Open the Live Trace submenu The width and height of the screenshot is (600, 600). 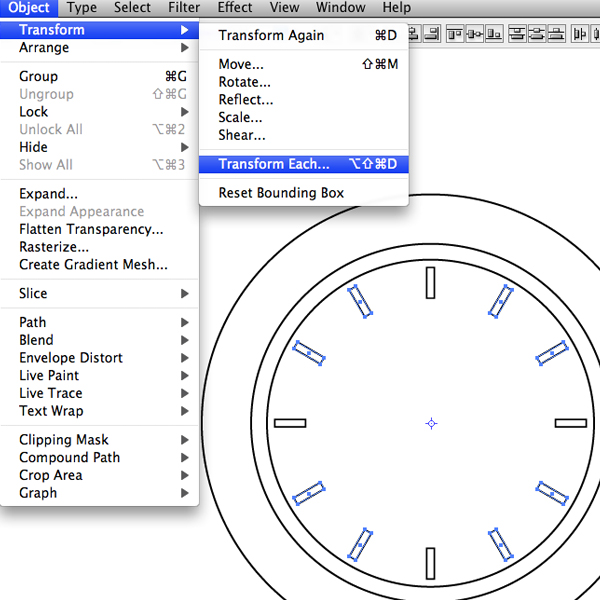click(99, 393)
